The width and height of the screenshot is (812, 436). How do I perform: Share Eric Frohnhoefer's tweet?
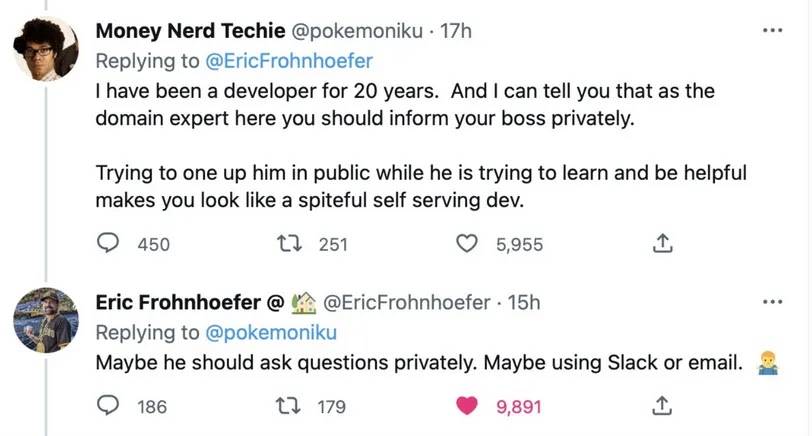tap(660, 405)
